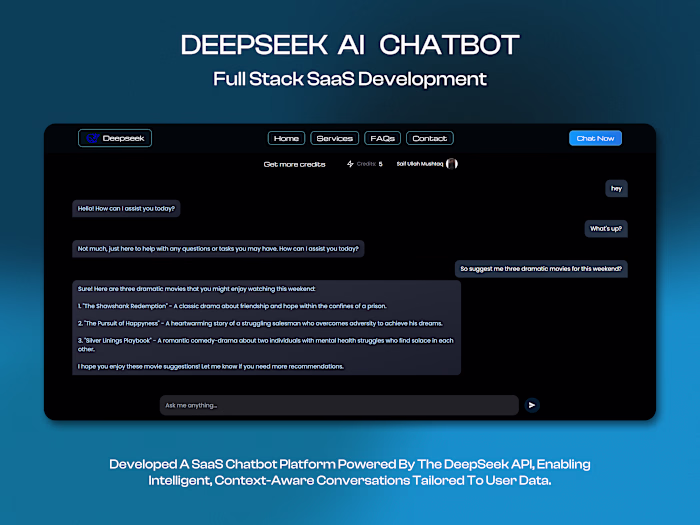Click 'The Pursuit of Happyness' line
Image resolution: width=700 pixels, height=525 pixels.
click(x=260, y=323)
